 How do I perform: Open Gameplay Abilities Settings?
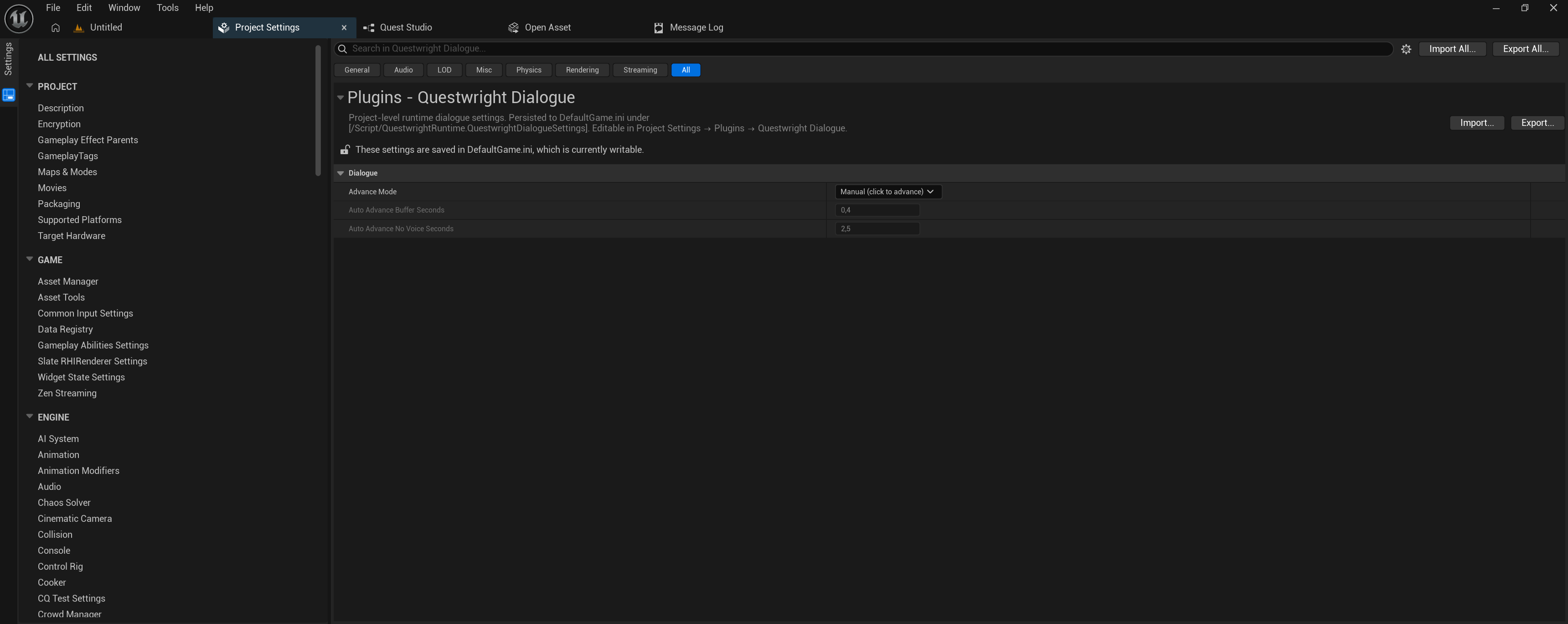click(x=93, y=345)
